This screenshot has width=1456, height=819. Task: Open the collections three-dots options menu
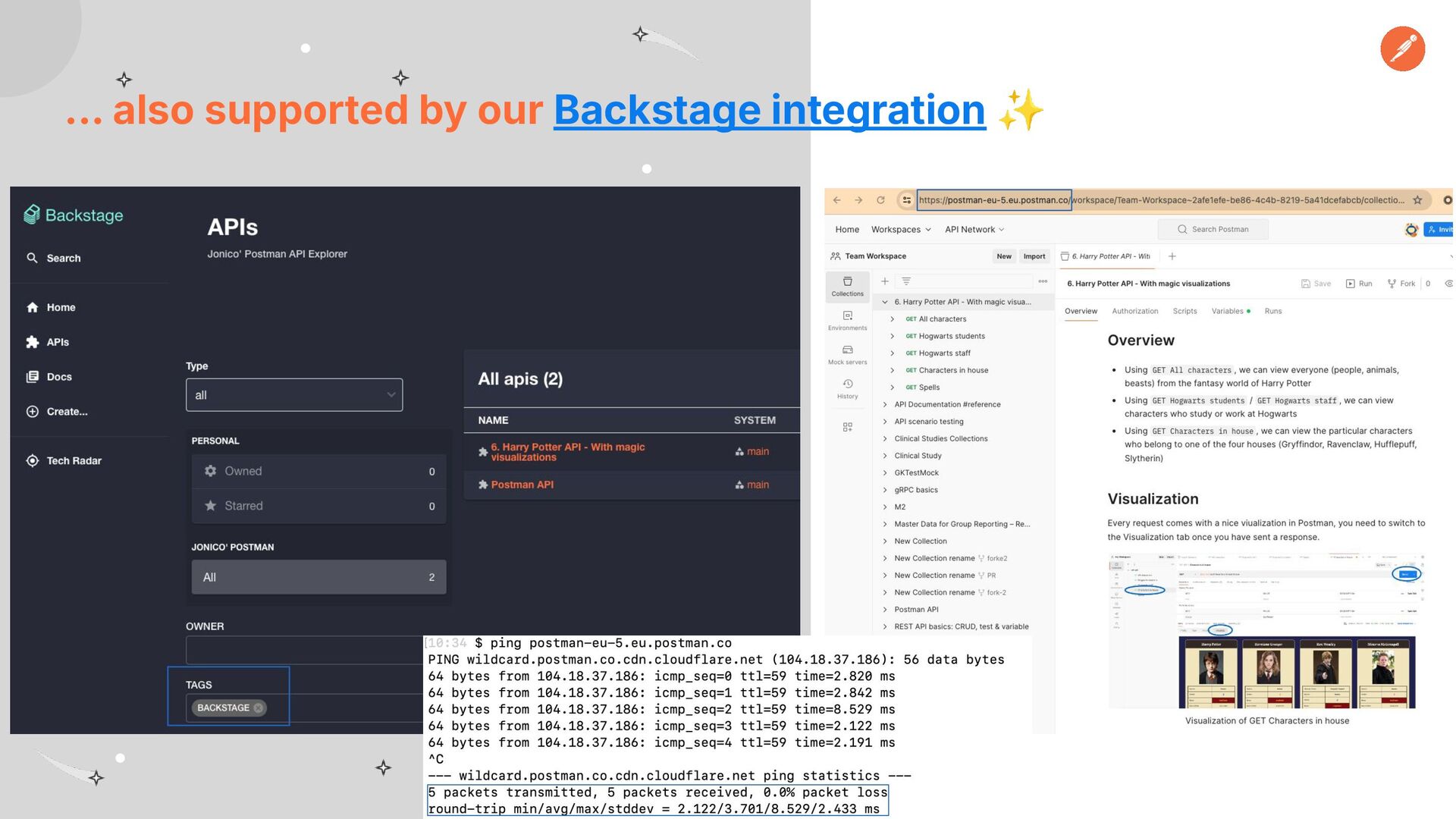[1043, 281]
